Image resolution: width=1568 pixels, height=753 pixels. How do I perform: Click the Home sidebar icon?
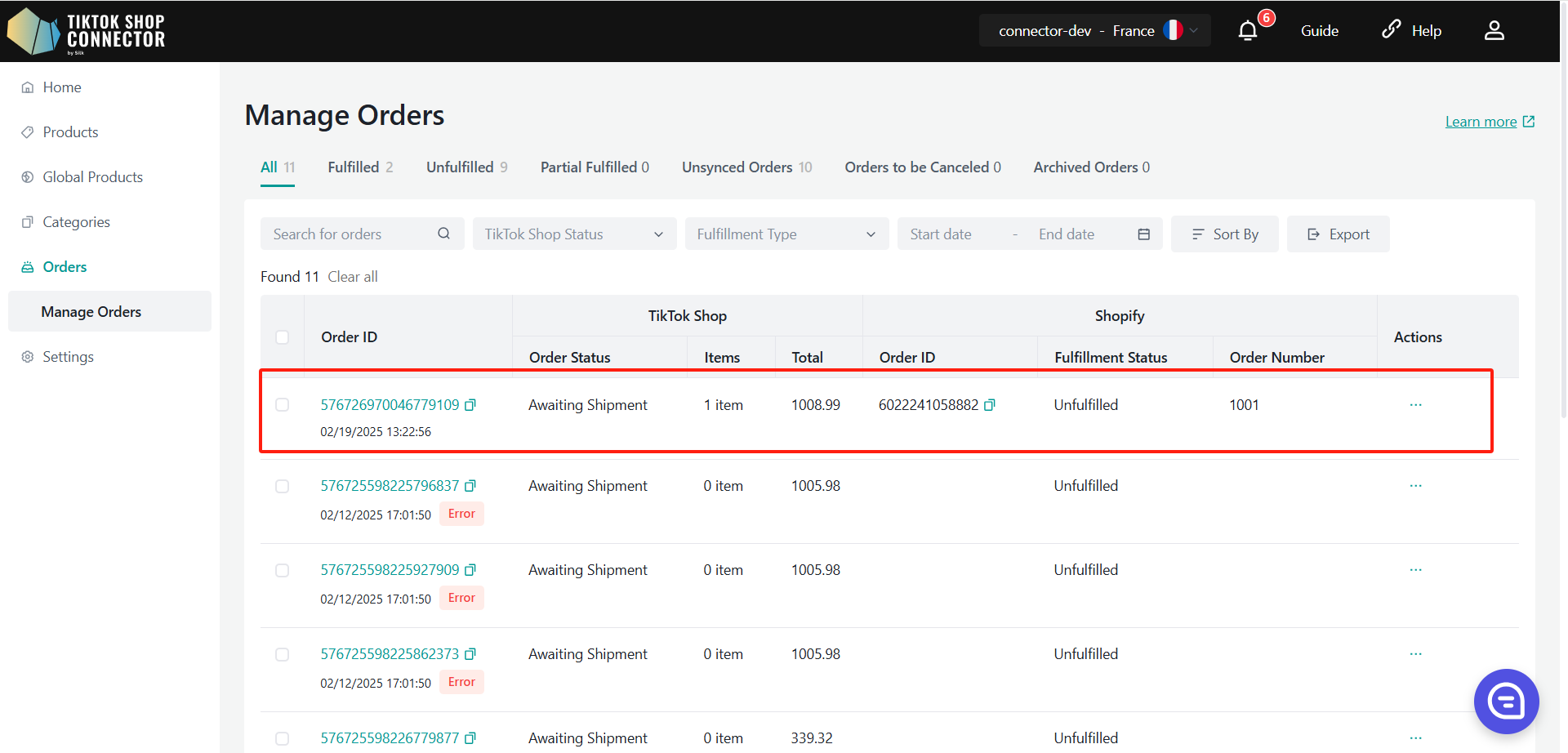click(28, 87)
